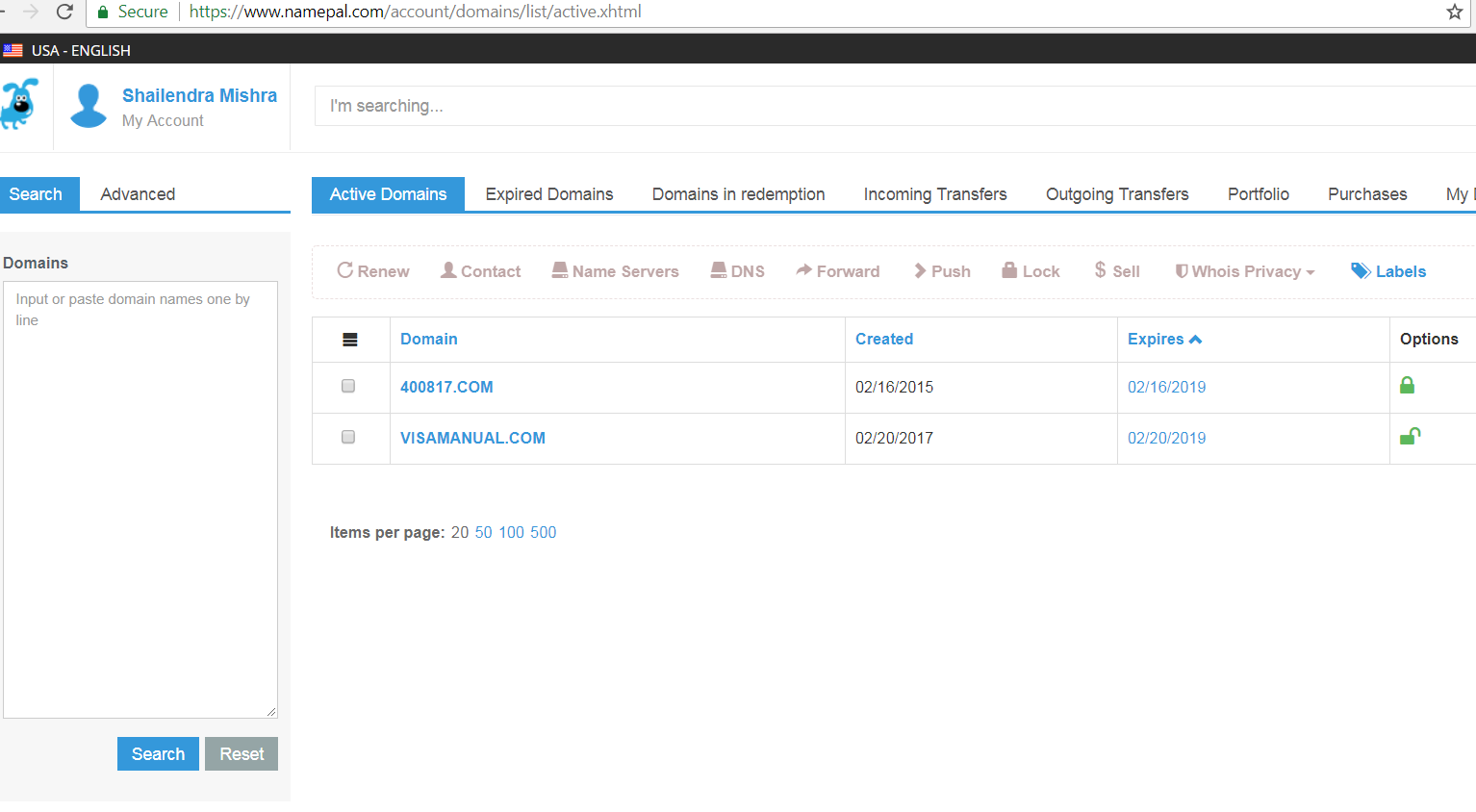Image resolution: width=1476 pixels, height=812 pixels.
Task: Tick the checkbox for 400817.COM
Action: click(x=348, y=386)
